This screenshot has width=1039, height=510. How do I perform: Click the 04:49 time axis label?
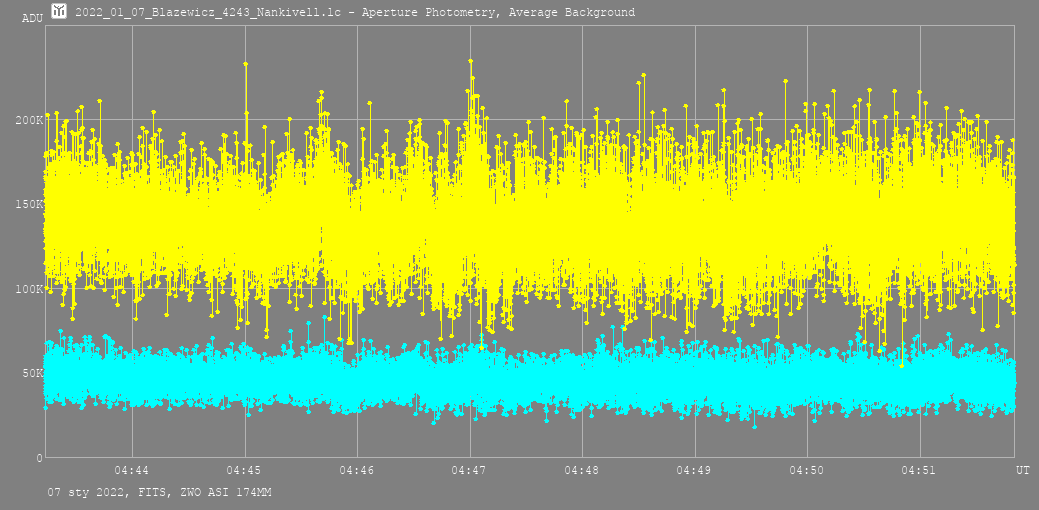pos(694,470)
